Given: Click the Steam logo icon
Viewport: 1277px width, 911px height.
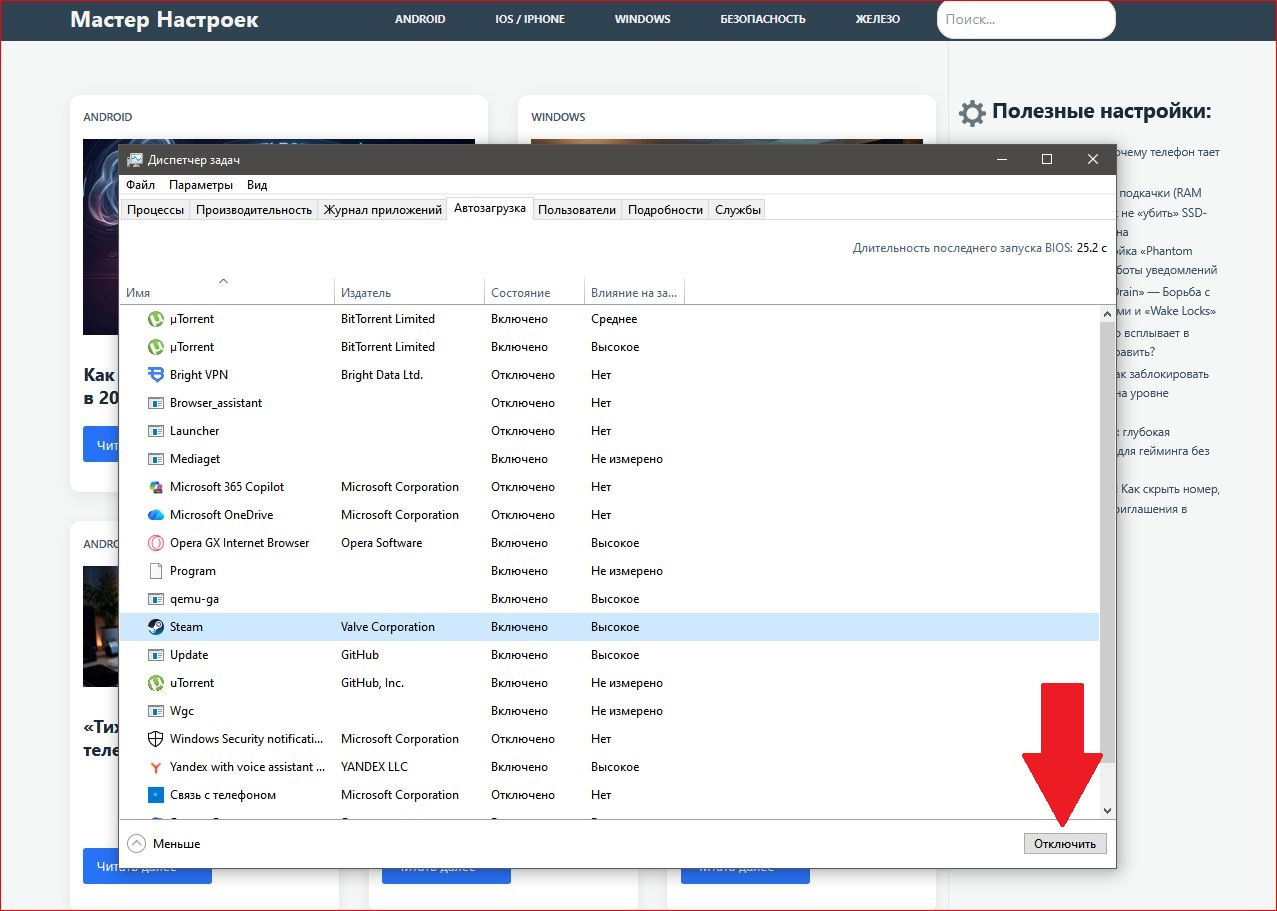Looking at the screenshot, I should click(155, 627).
